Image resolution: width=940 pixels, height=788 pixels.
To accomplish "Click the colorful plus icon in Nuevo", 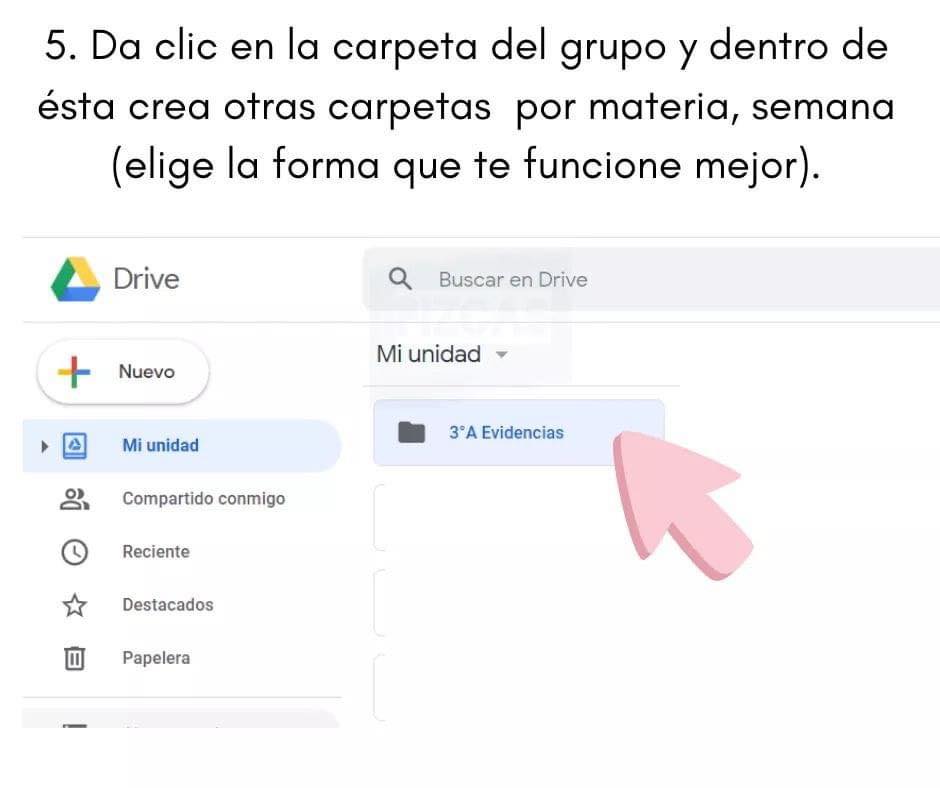I will [73, 372].
